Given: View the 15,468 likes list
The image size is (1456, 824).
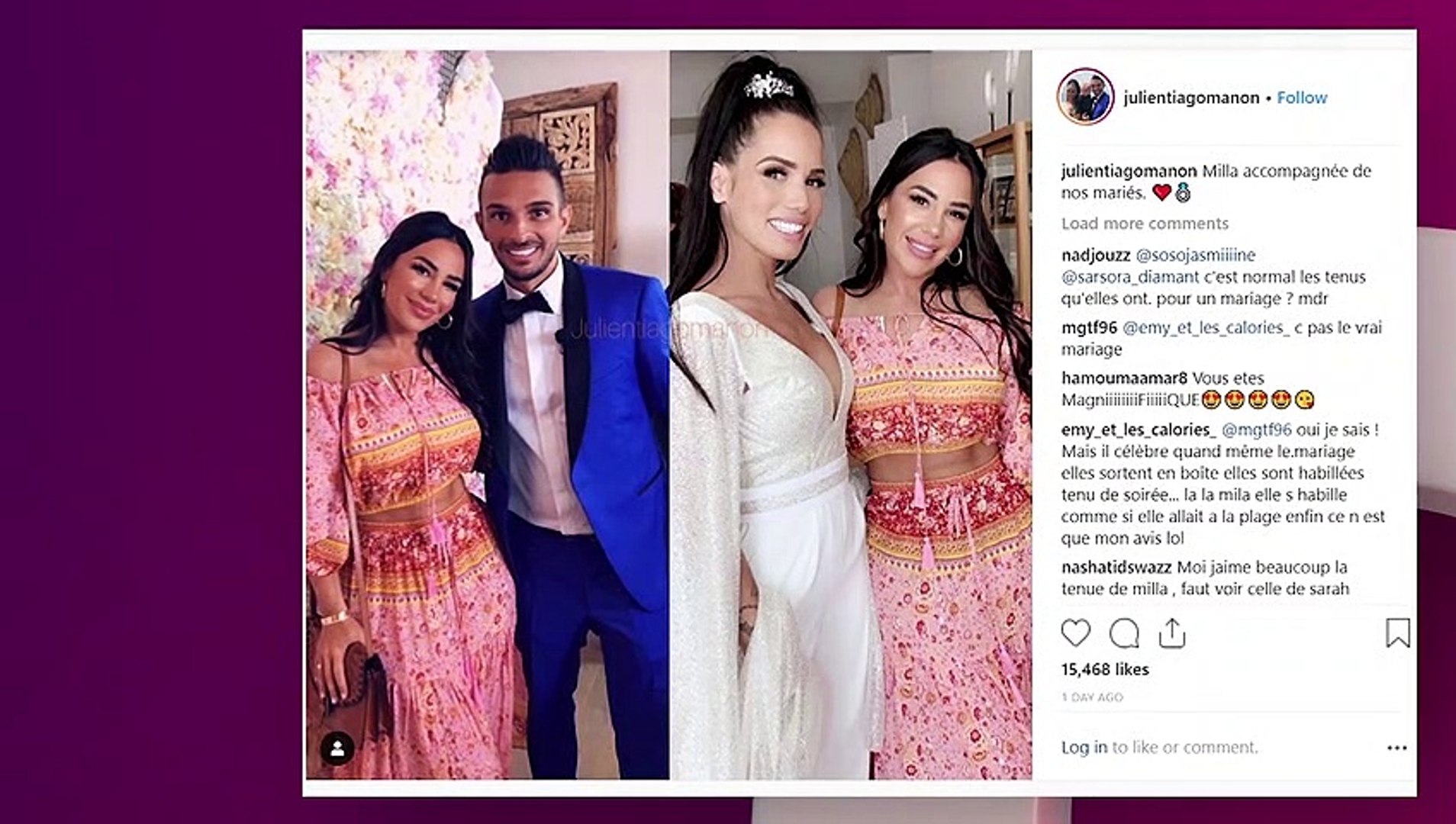Looking at the screenshot, I should (1105, 669).
